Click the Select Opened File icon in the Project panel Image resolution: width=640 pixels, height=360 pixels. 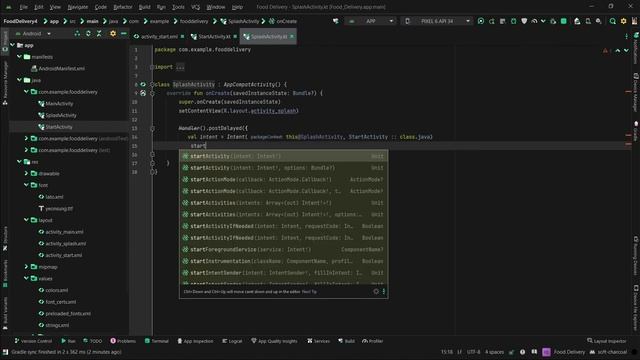click(78, 33)
